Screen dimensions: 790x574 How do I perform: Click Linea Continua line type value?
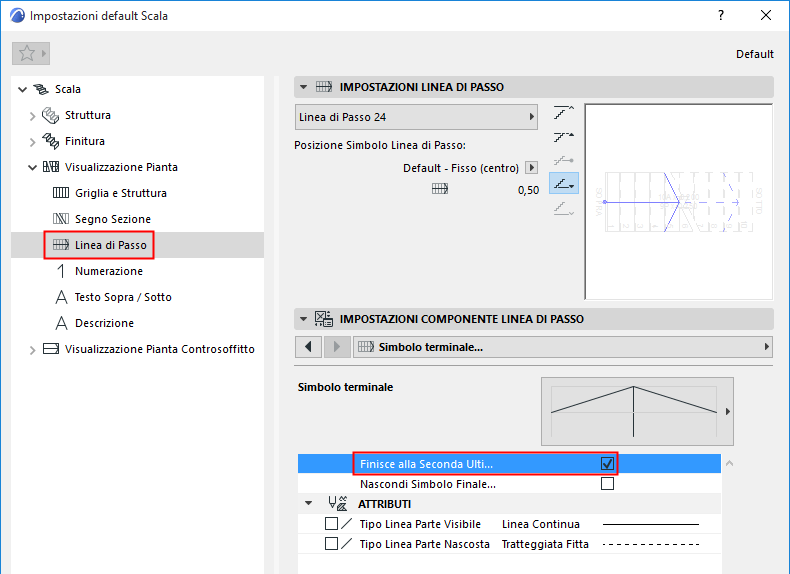click(541, 524)
